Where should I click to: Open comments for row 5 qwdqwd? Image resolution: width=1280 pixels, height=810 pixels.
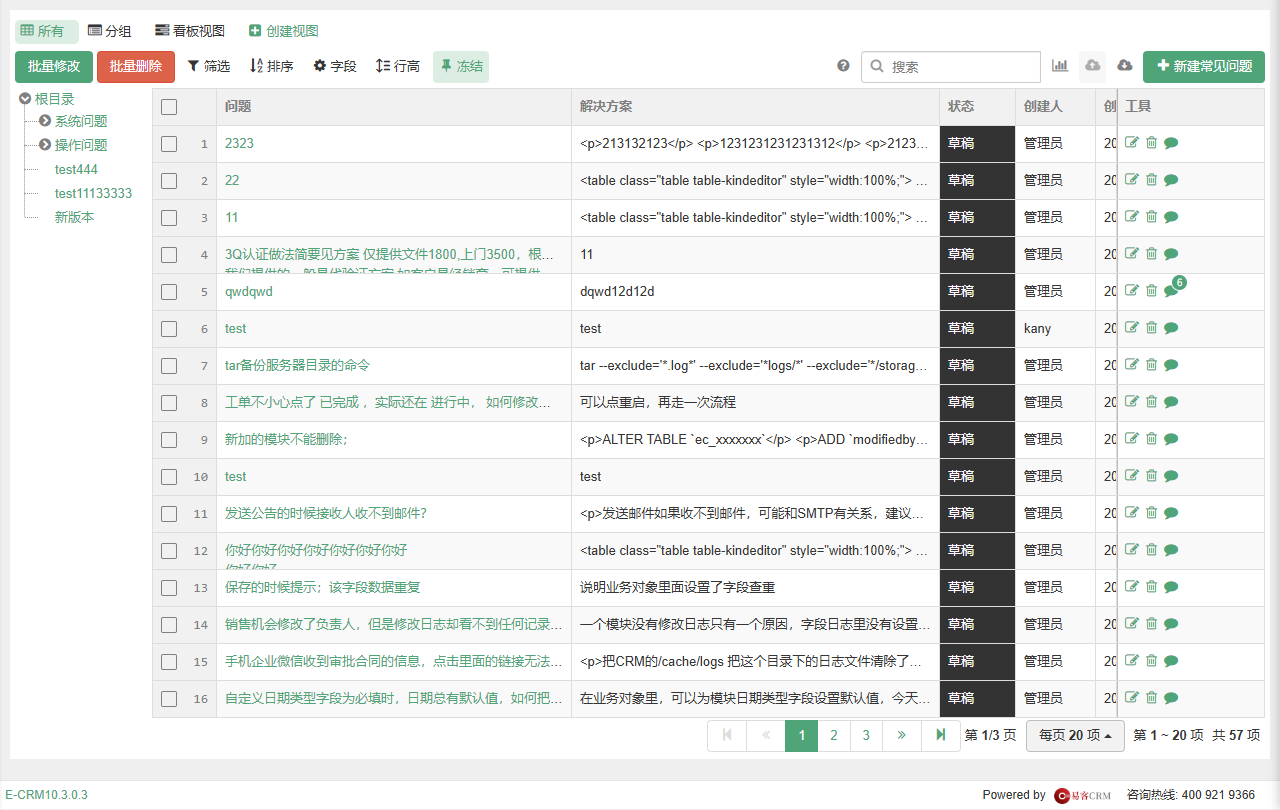pyautogui.click(x=1171, y=291)
